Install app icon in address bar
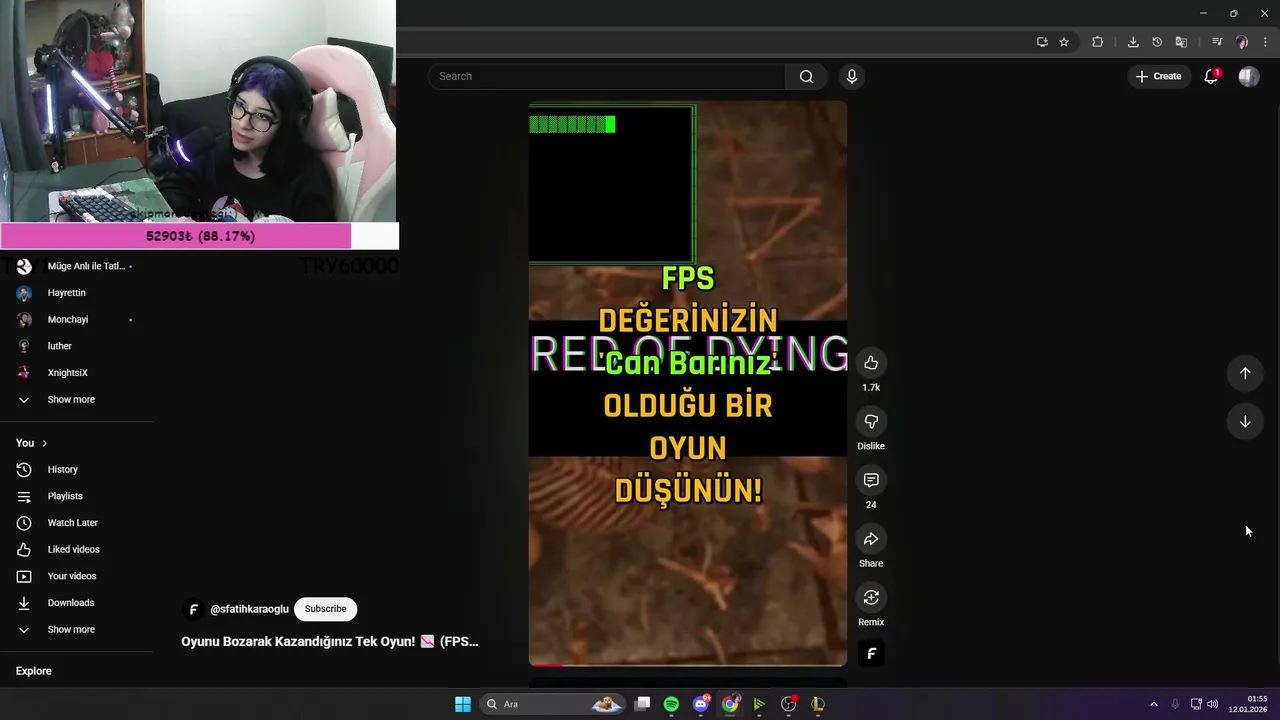Image resolution: width=1280 pixels, height=720 pixels. (x=1042, y=42)
